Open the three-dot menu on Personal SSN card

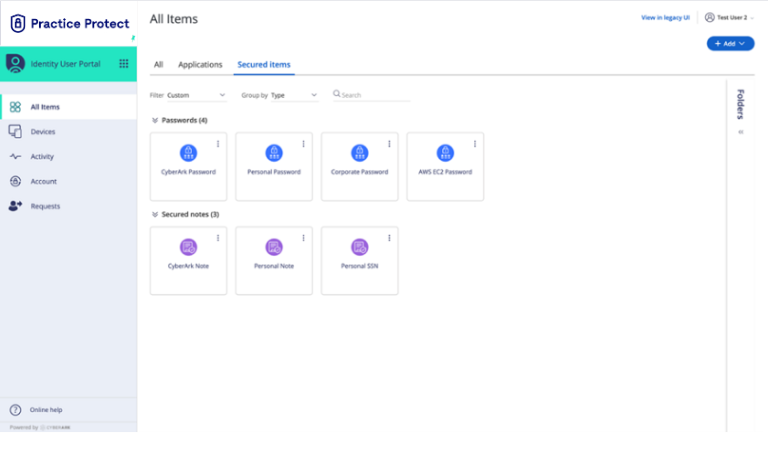click(389, 238)
